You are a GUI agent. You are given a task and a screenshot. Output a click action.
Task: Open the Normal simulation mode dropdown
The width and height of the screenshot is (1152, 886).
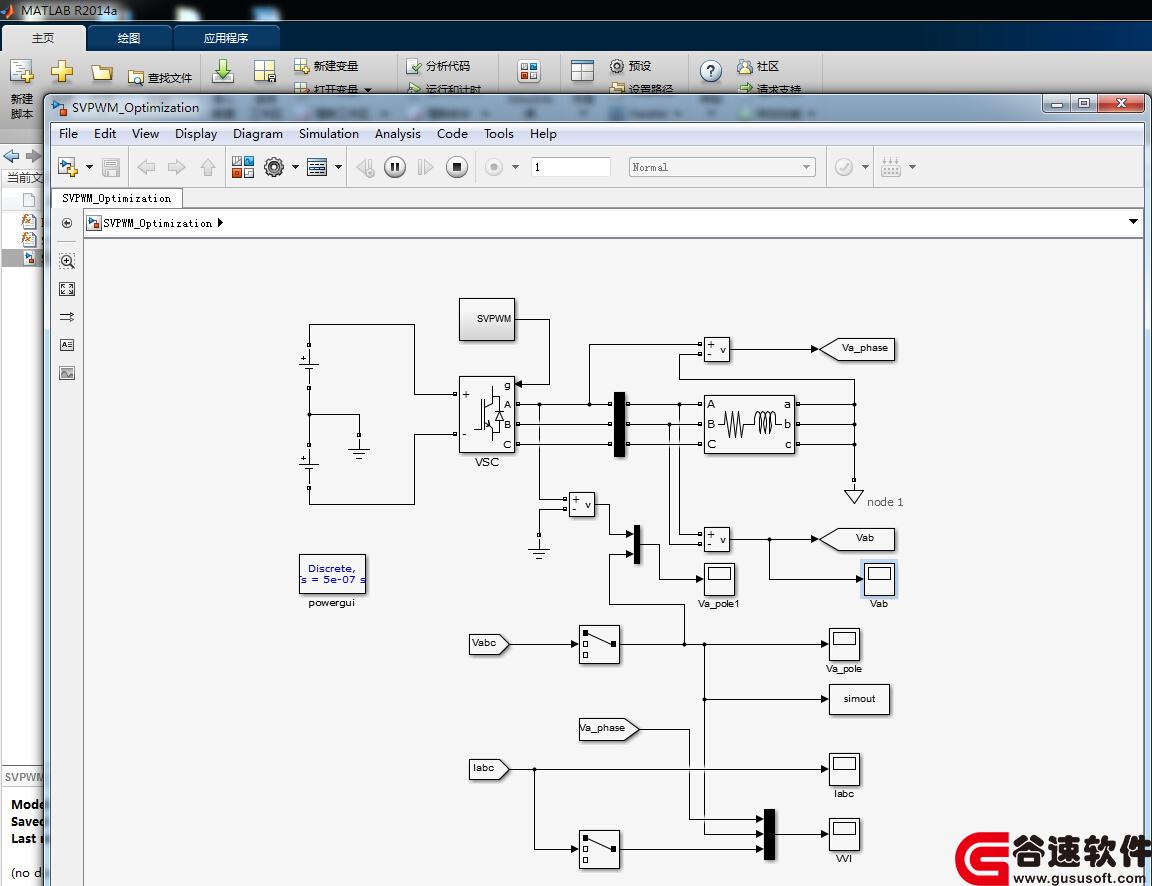722,168
